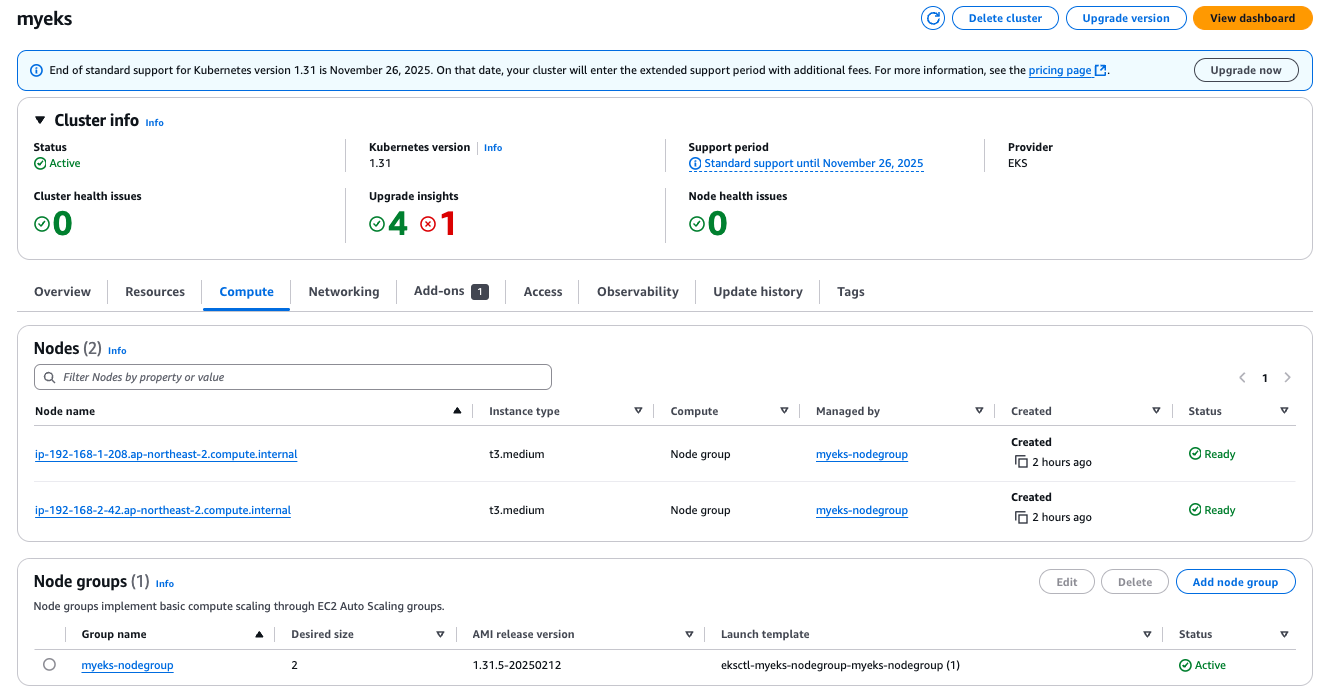
Task: Click Ready status icon for ip-192-168-1-208
Action: (1195, 454)
